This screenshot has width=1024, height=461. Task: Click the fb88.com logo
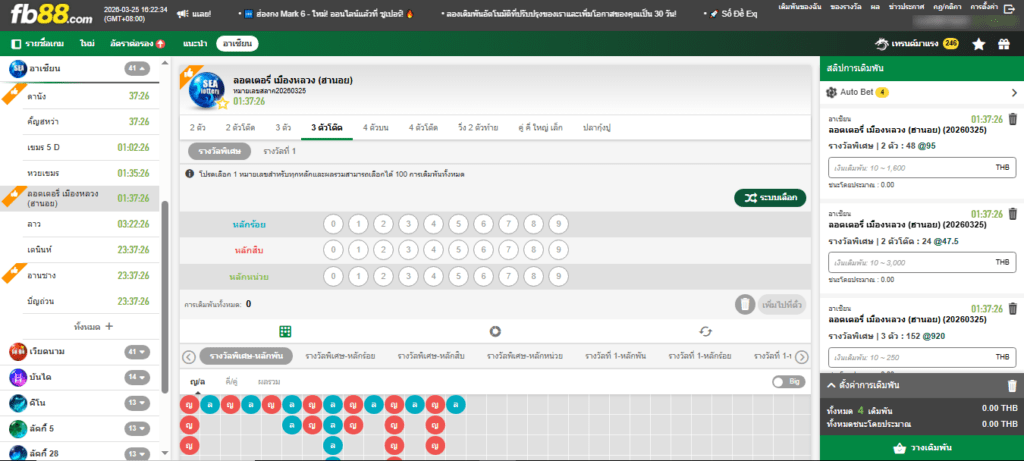coord(51,14)
